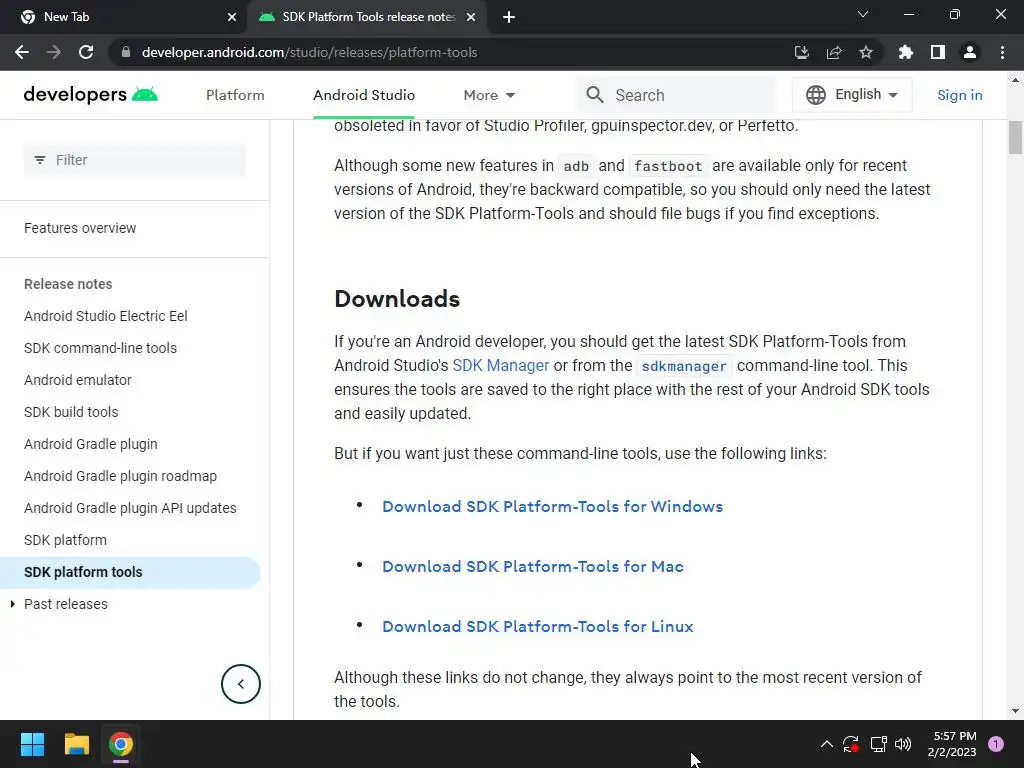Click the Chrome taskbar icon
Image resolution: width=1024 pixels, height=768 pixels.
121,744
